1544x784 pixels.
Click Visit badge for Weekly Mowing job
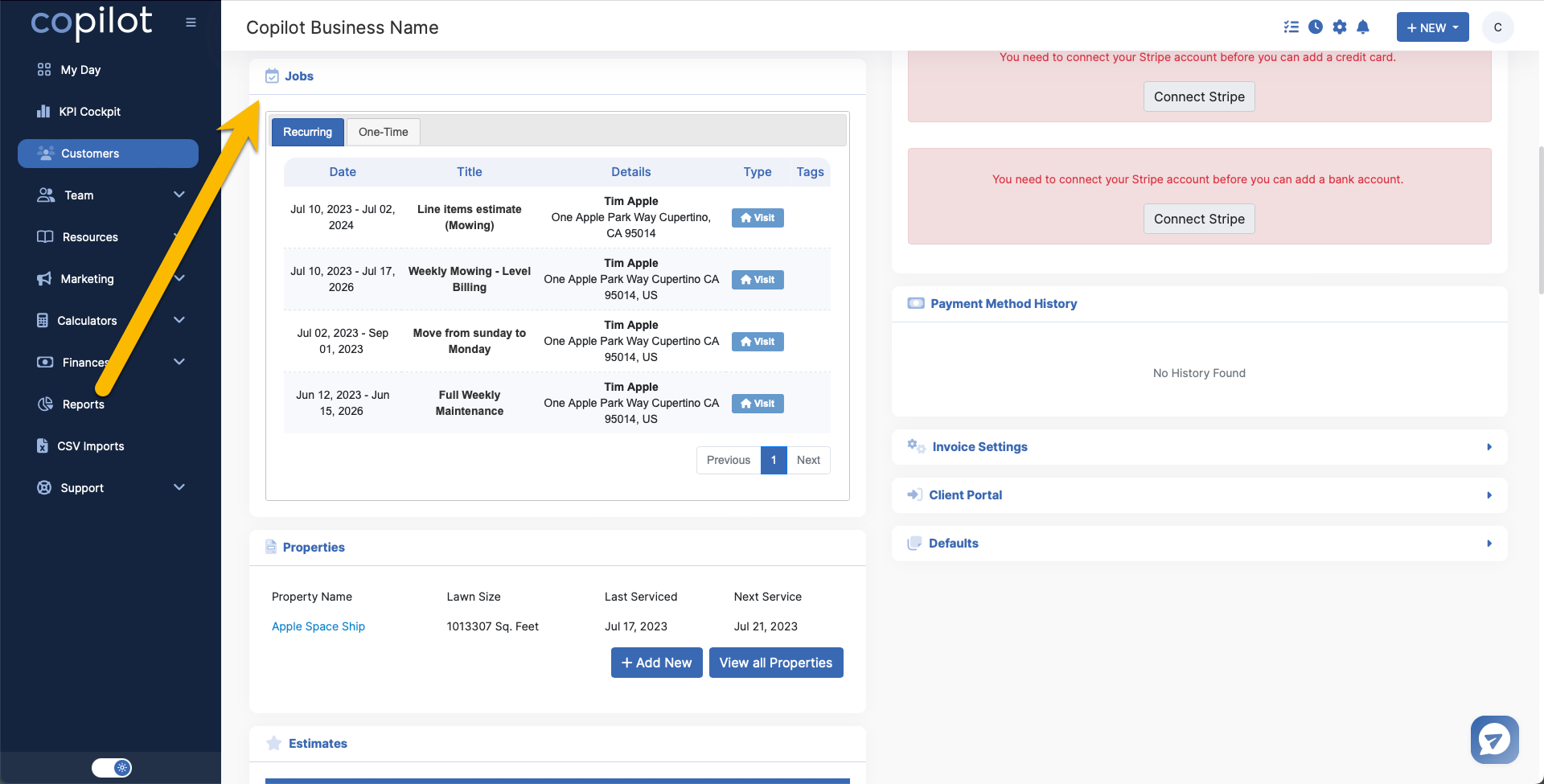tap(758, 280)
